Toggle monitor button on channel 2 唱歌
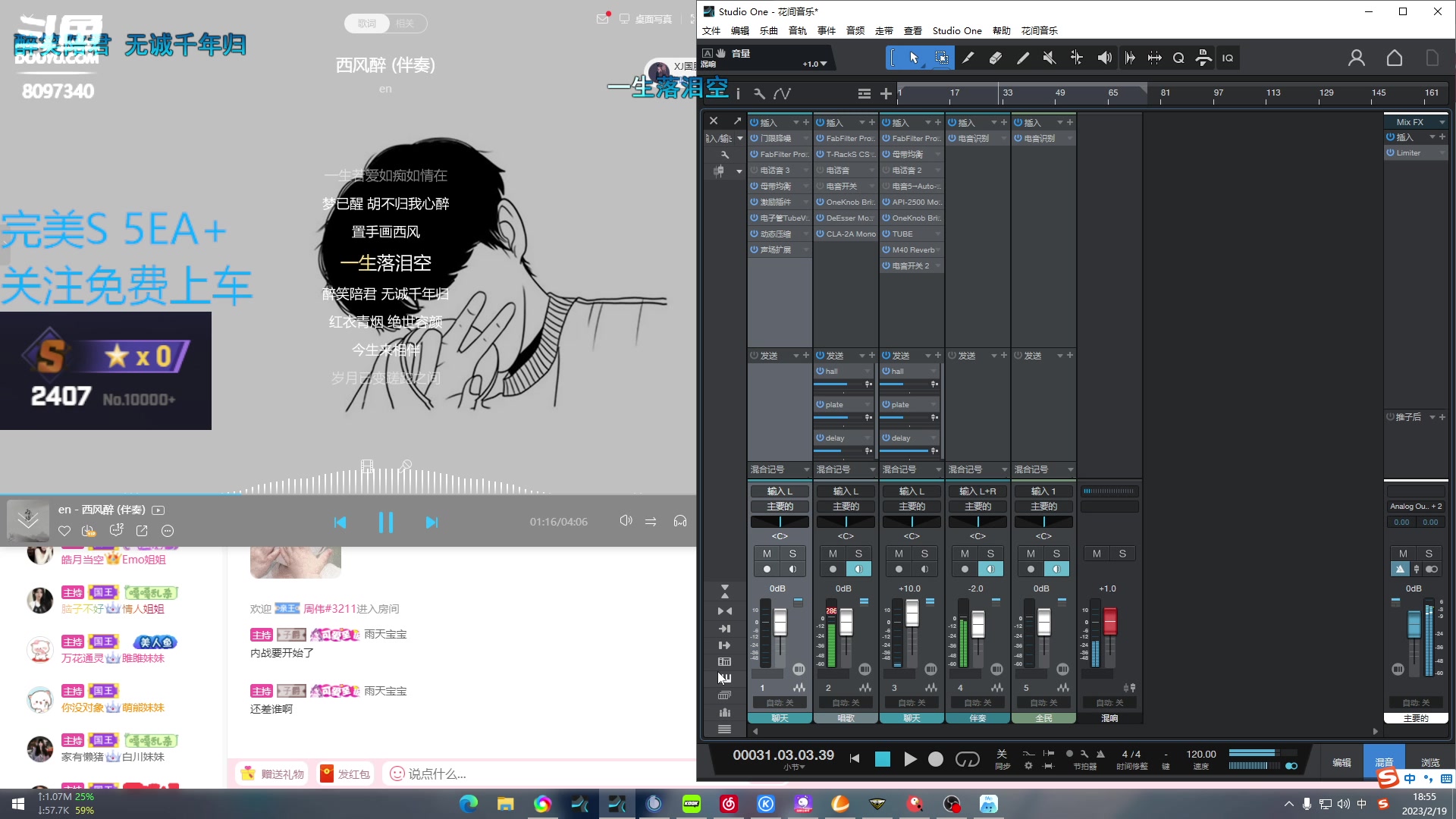The image size is (1456, 819). [858, 569]
